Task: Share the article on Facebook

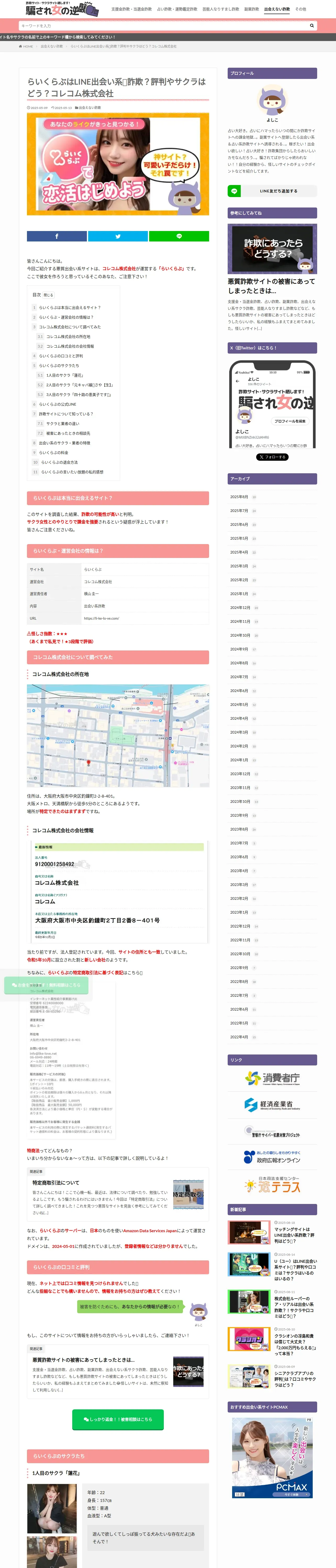Action: point(57,236)
